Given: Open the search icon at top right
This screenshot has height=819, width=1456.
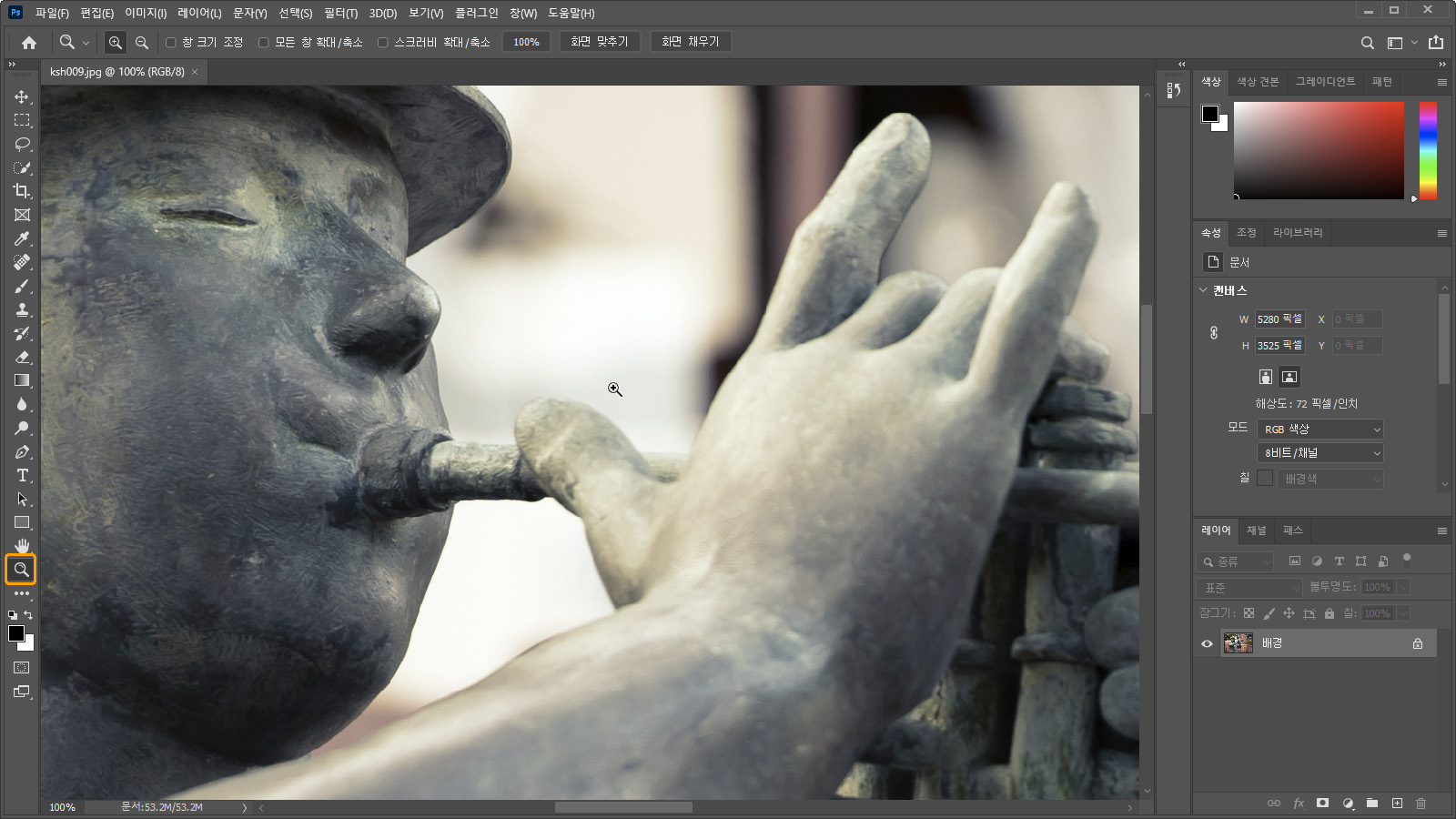Looking at the screenshot, I should [1367, 42].
